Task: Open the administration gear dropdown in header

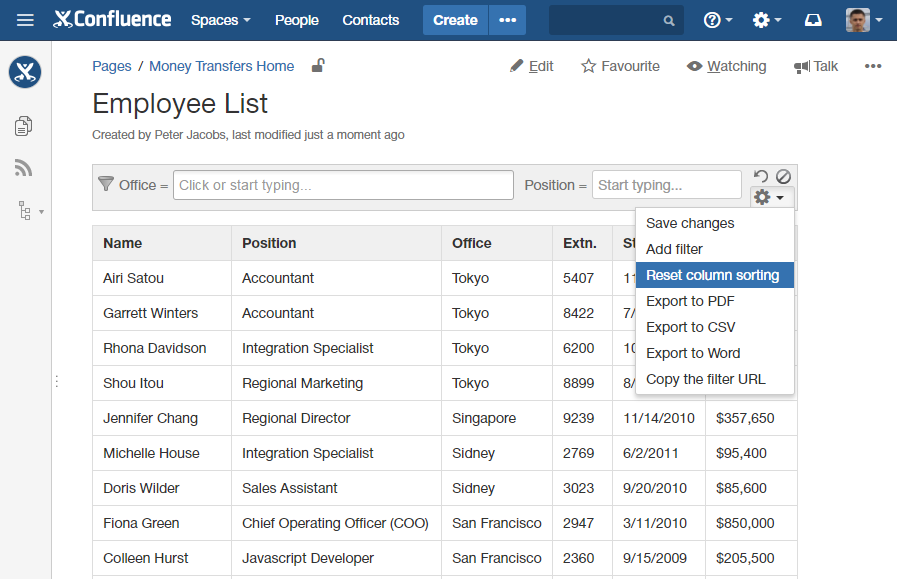Action: pyautogui.click(x=767, y=20)
